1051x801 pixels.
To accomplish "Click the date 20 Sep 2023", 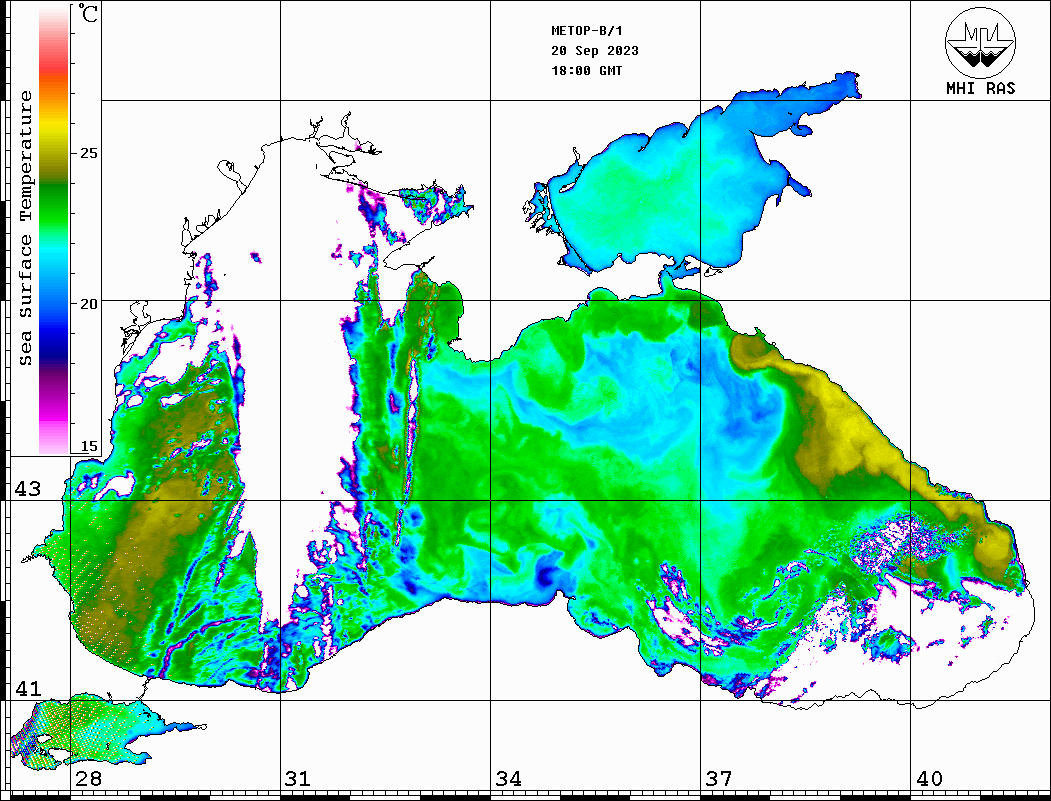I will pos(595,51).
